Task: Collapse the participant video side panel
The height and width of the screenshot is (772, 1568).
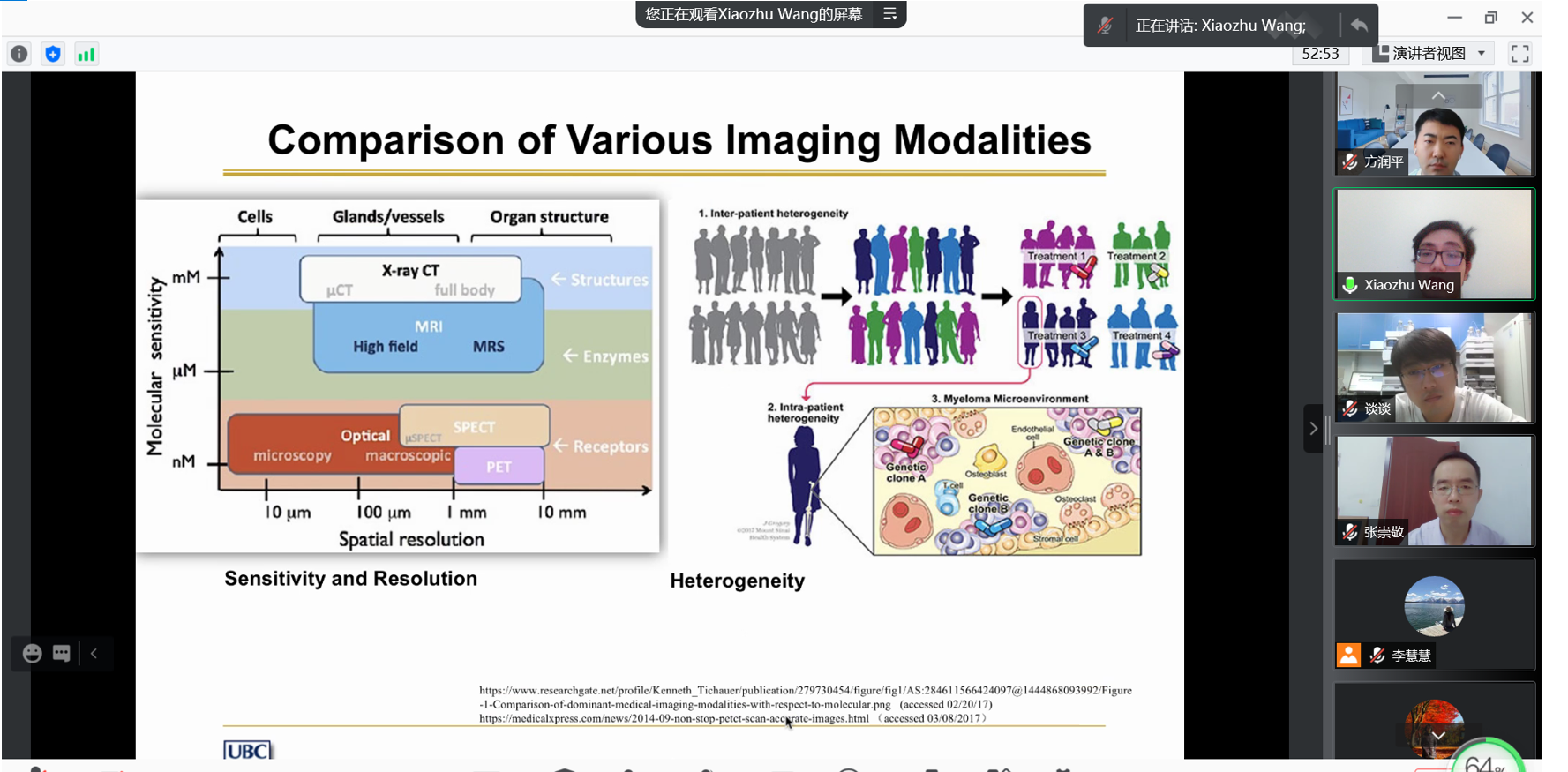Action: tap(1313, 429)
